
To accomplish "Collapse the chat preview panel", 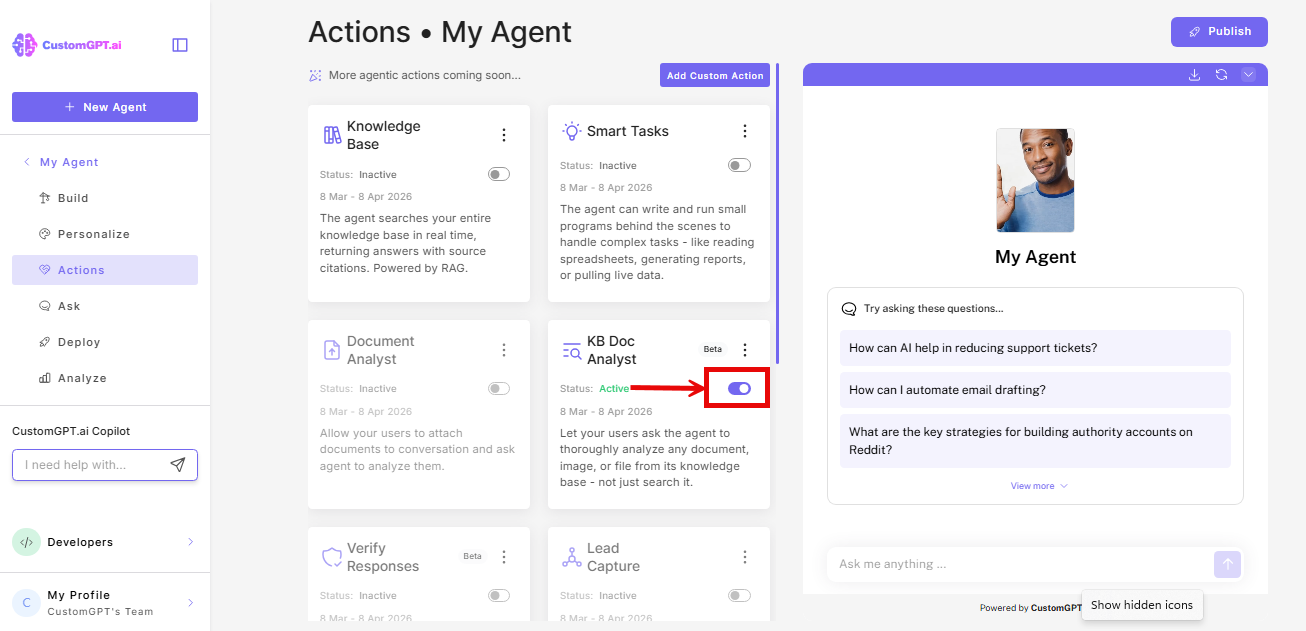I will click(x=1248, y=74).
